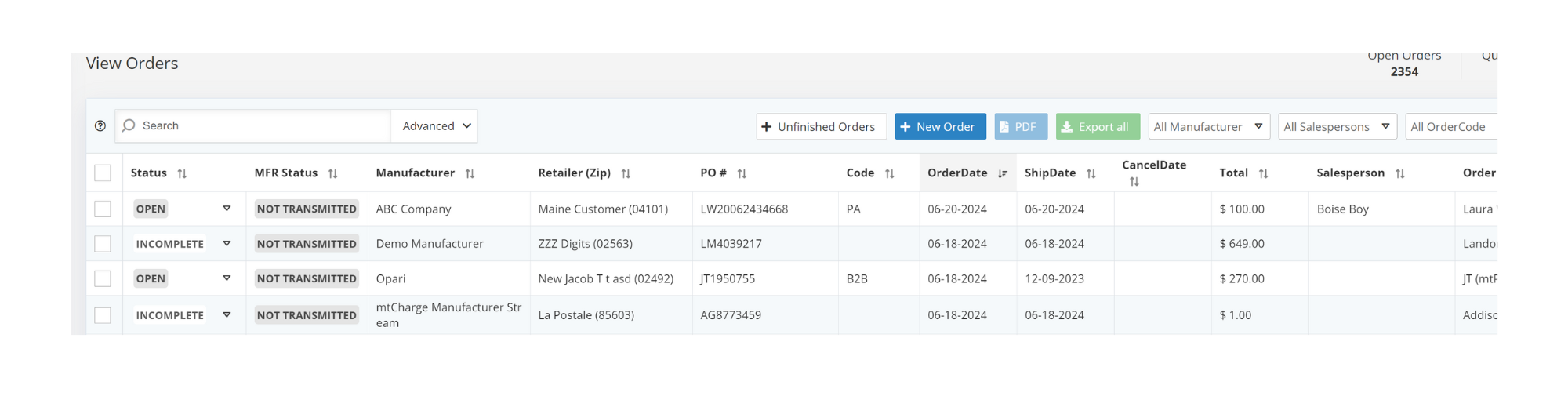Sort by ShipDate column icon
The width and height of the screenshot is (1568, 396).
coord(1091,173)
